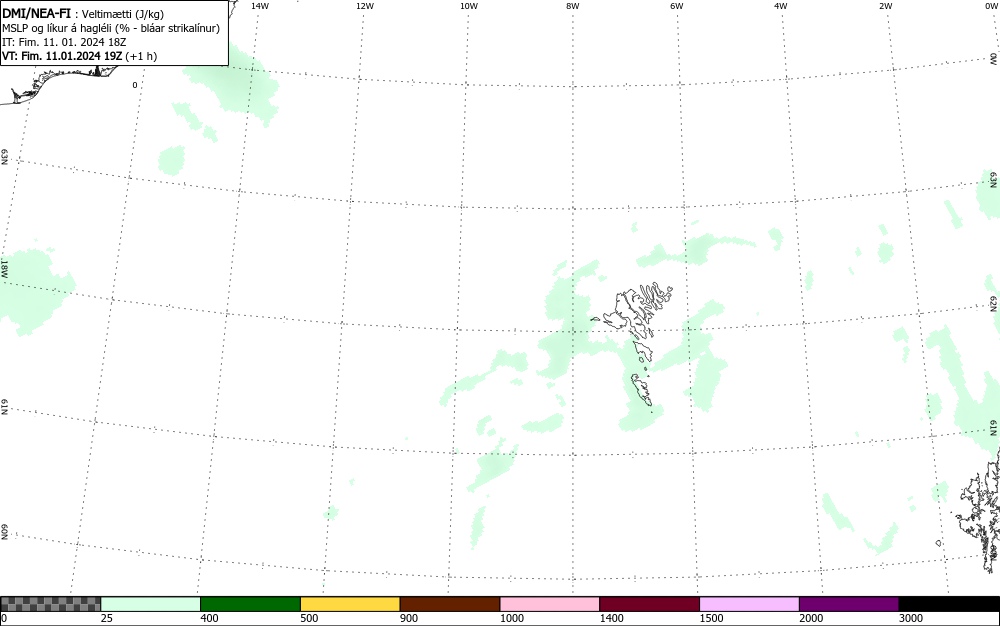This screenshot has height=626, width=1000.
Task: Click the checkered 0–25 legend swatch
Action: click(50, 604)
